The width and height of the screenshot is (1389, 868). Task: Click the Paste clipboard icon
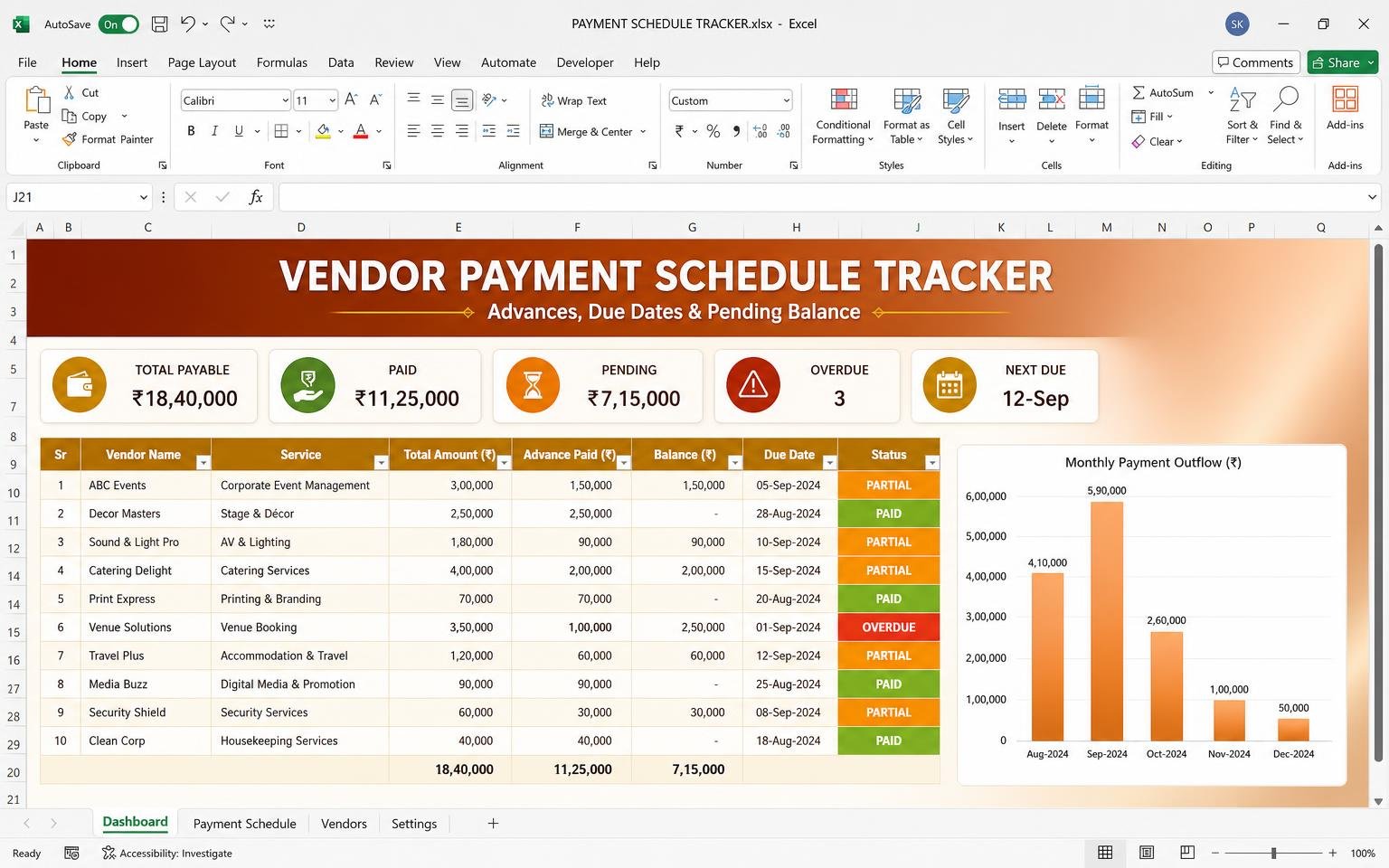tap(36, 101)
